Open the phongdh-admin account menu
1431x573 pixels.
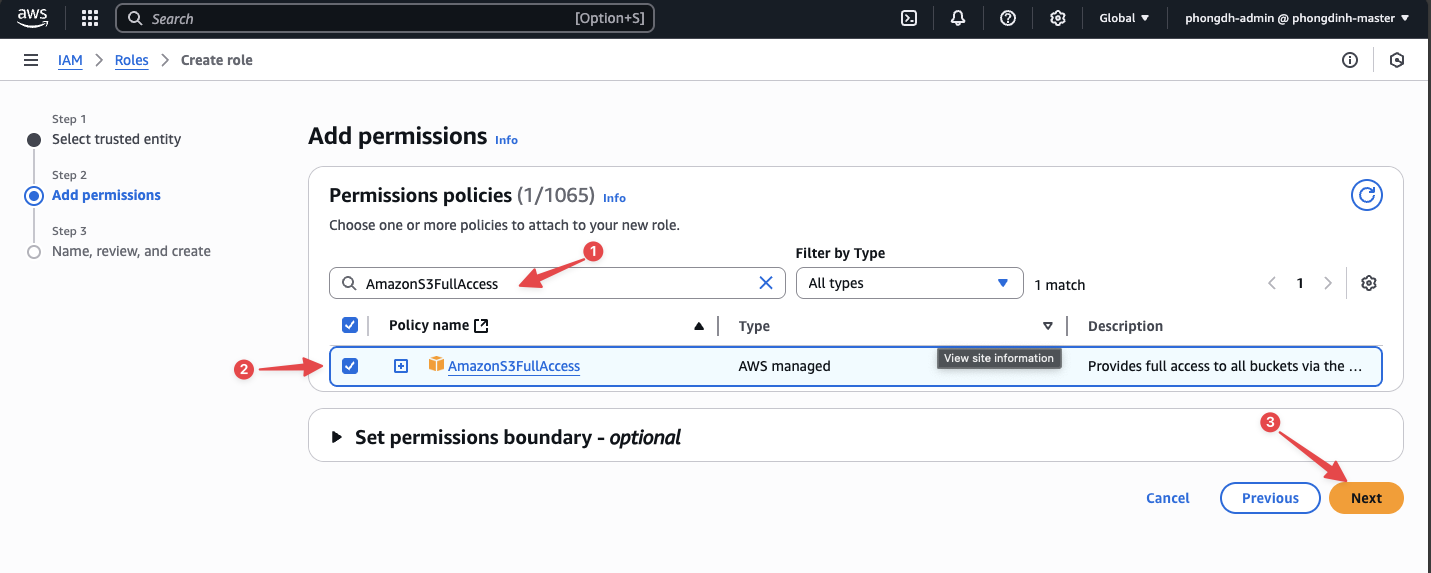[x=1297, y=18]
